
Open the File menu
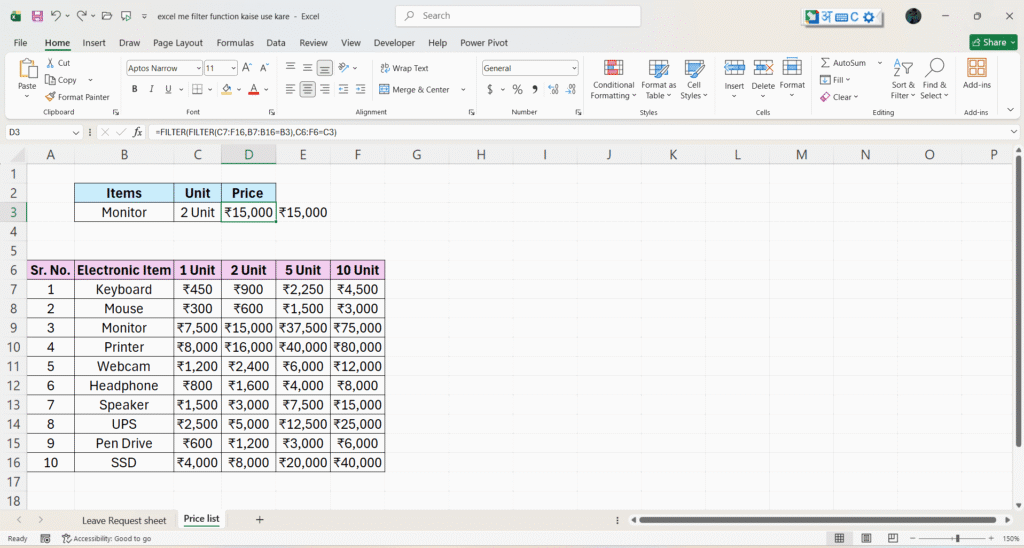click(x=20, y=42)
